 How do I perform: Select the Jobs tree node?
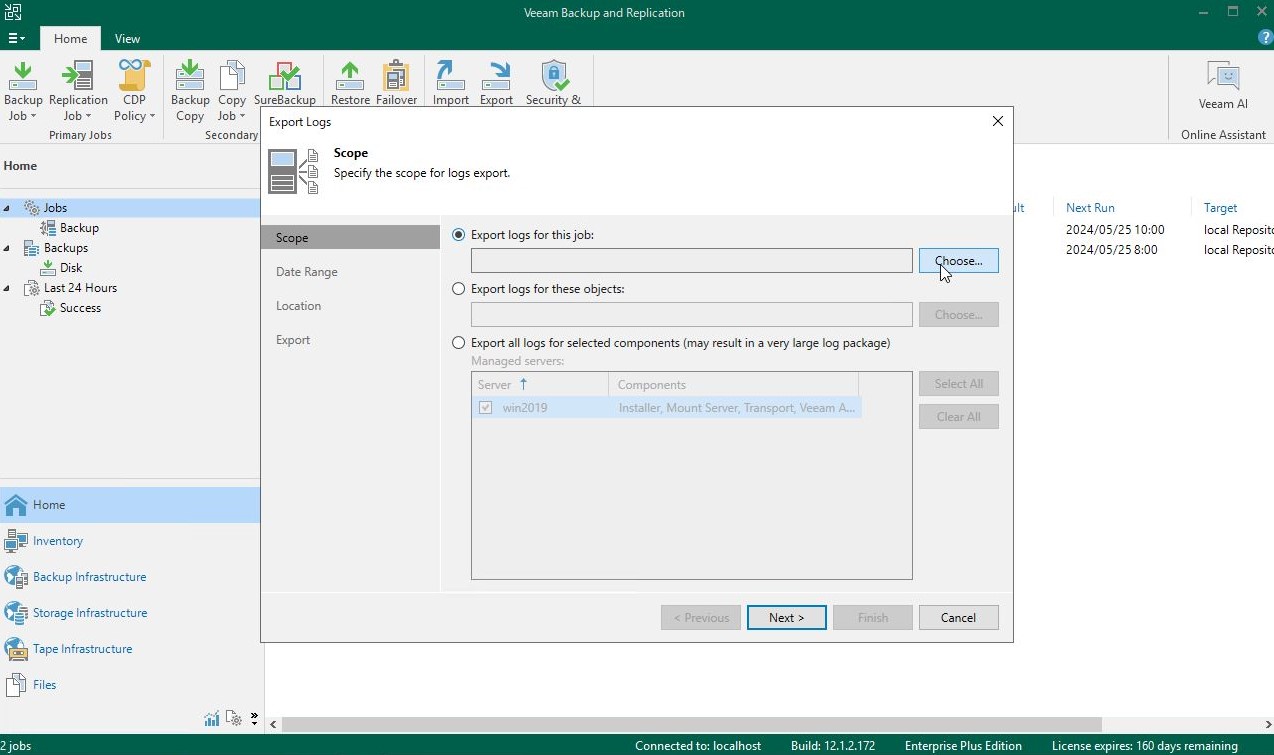[55, 208]
